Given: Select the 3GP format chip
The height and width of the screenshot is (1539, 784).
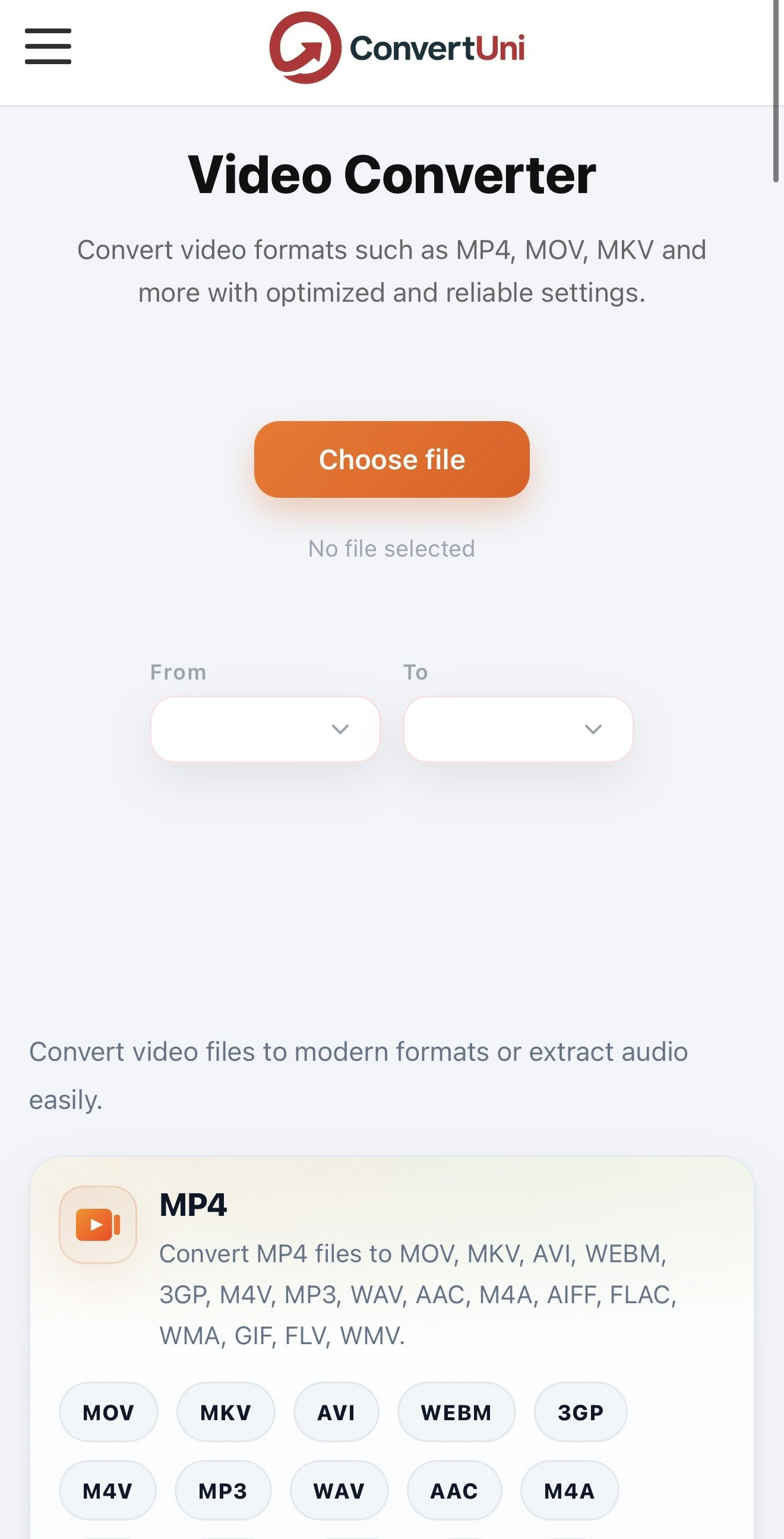Looking at the screenshot, I should (581, 1412).
